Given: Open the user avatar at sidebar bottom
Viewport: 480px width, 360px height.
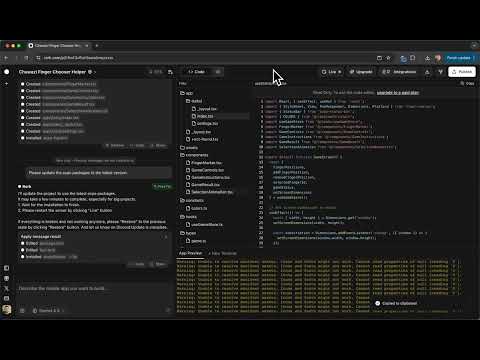Looking at the screenshot, I should pyautogui.click(x=6, y=310).
